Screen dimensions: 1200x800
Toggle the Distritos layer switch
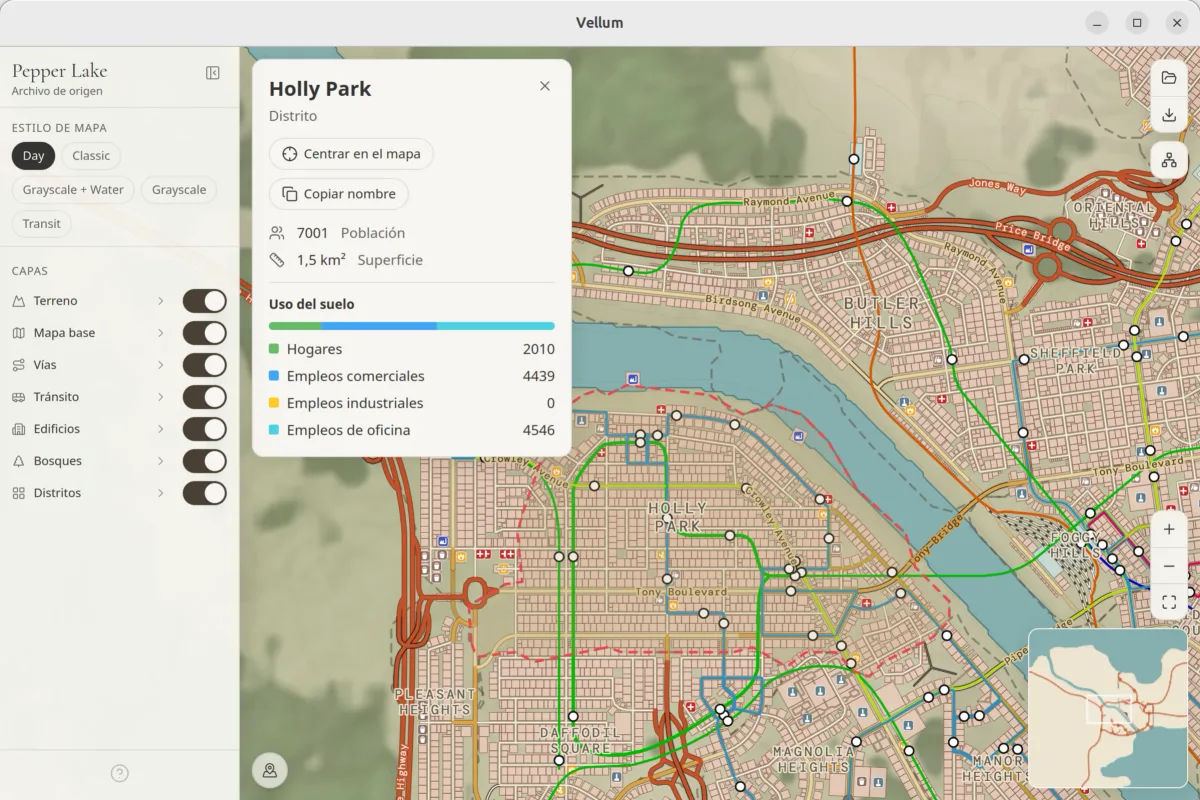(204, 493)
